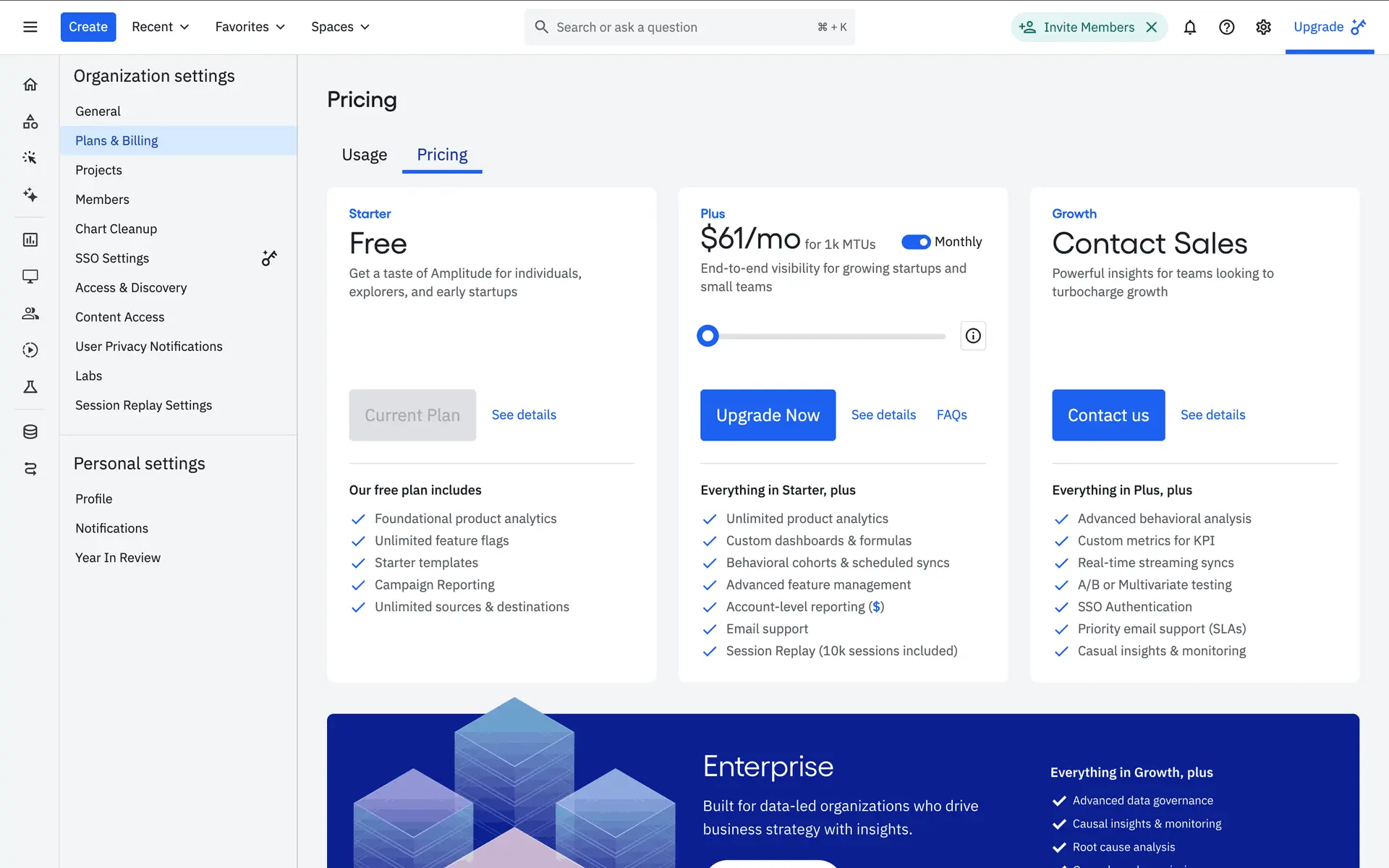Click the MTU slider handle
The image size is (1389, 868).
tap(708, 336)
